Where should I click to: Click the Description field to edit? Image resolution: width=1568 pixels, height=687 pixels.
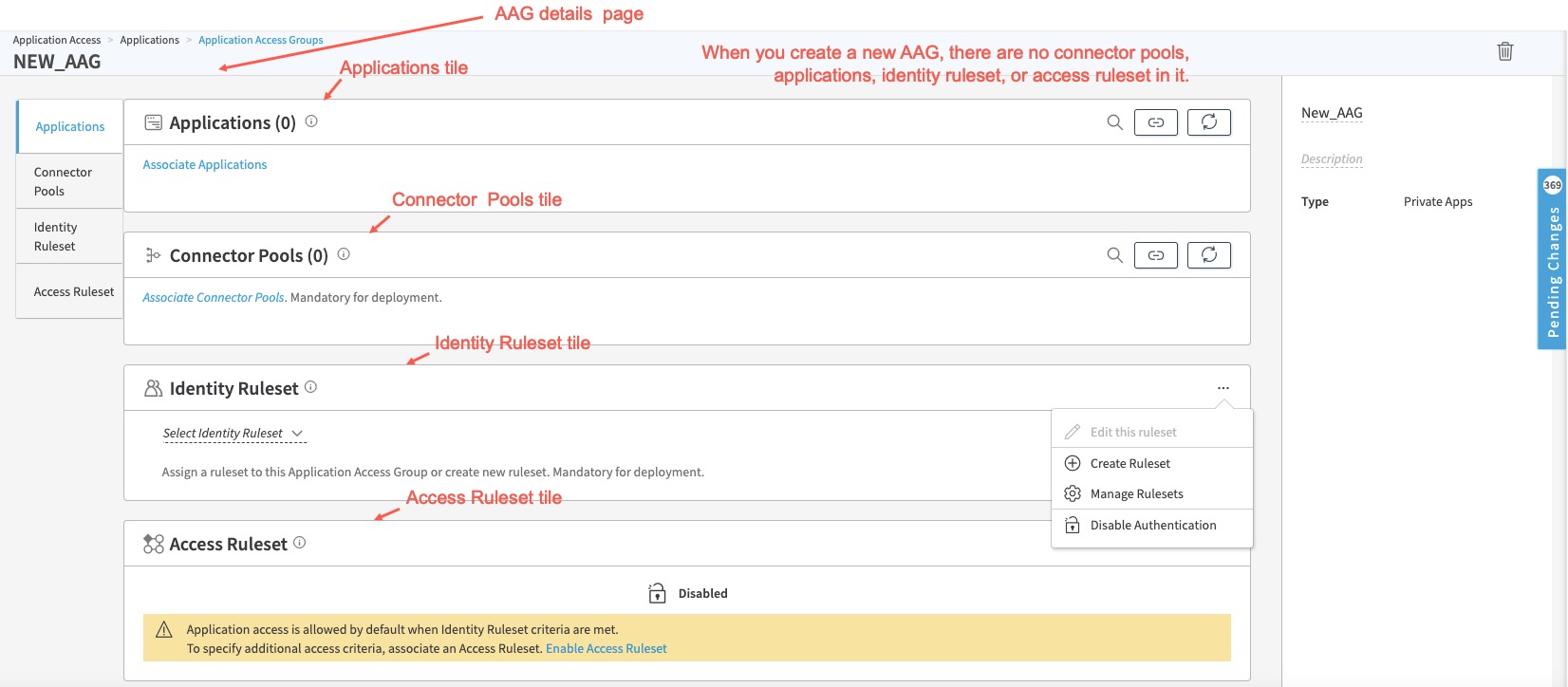coord(1331,159)
